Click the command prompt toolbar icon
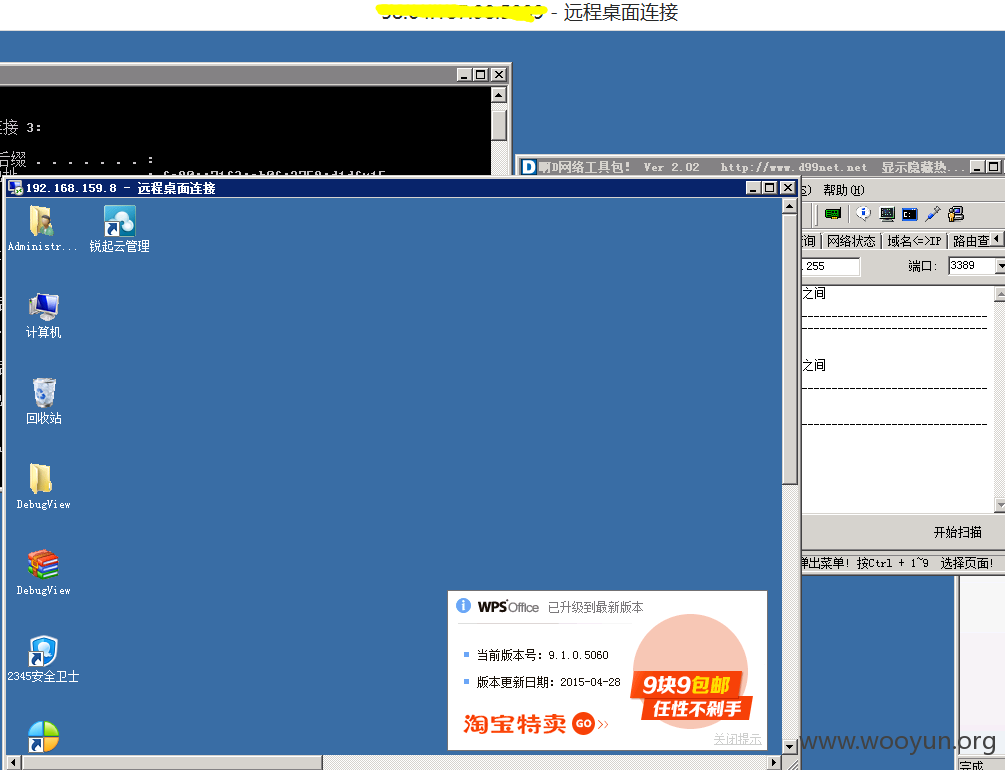 [909, 213]
